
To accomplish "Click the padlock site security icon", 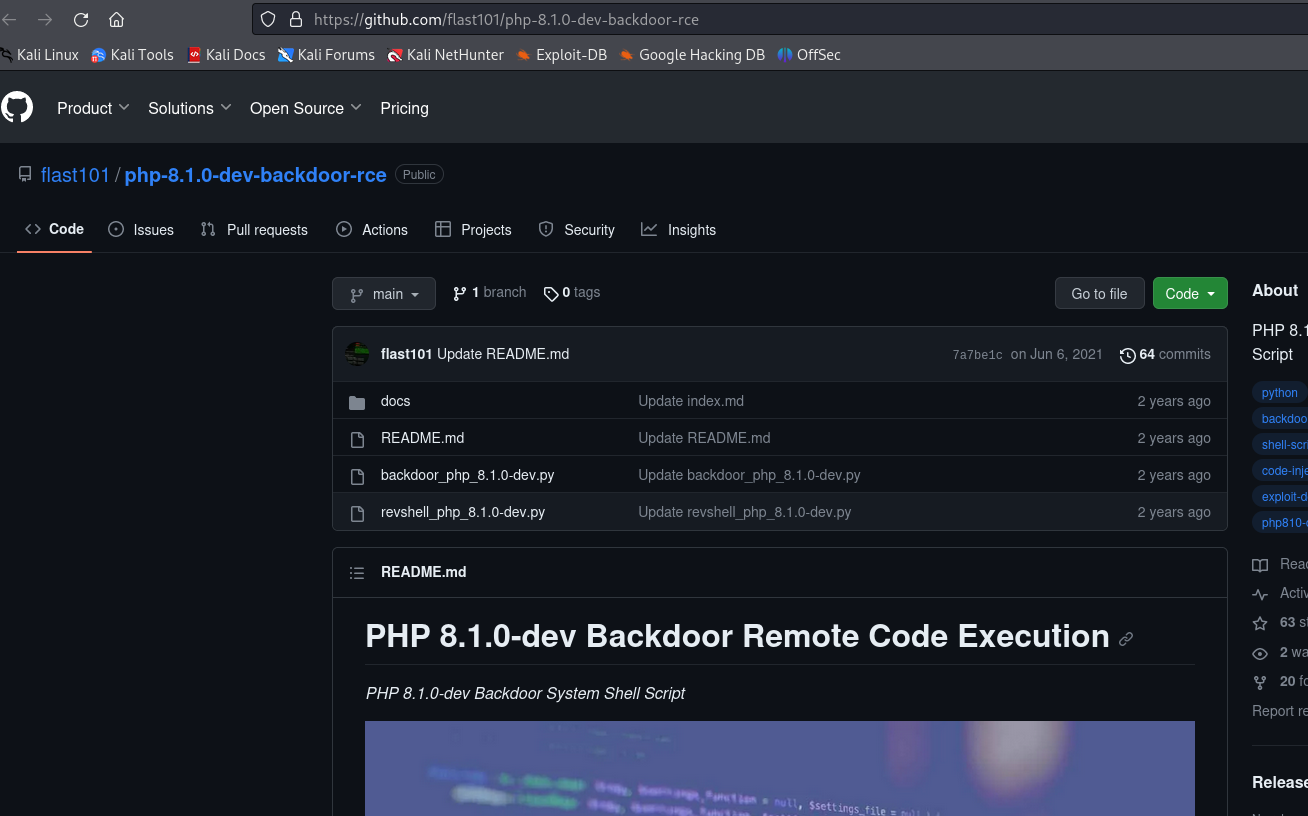I will tap(295, 19).
